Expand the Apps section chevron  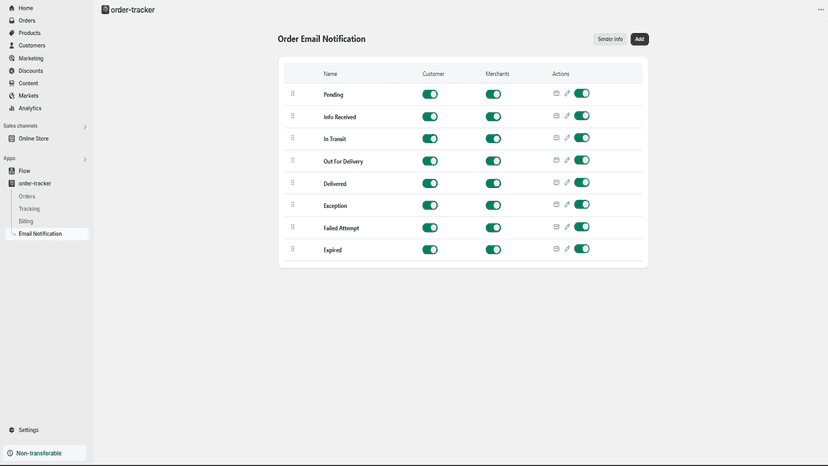click(85, 159)
